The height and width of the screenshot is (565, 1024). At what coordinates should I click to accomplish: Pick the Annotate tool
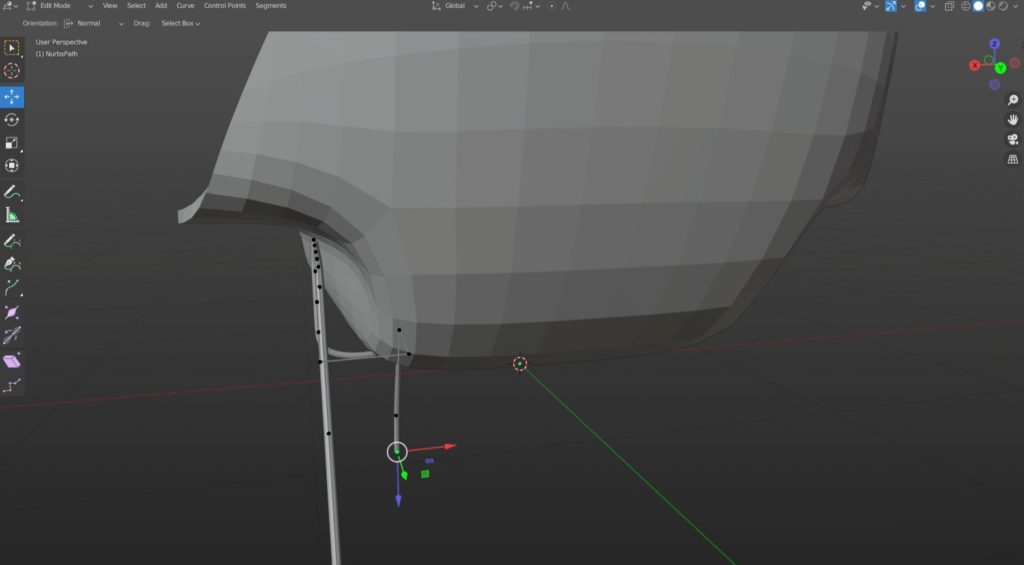[x=12, y=192]
